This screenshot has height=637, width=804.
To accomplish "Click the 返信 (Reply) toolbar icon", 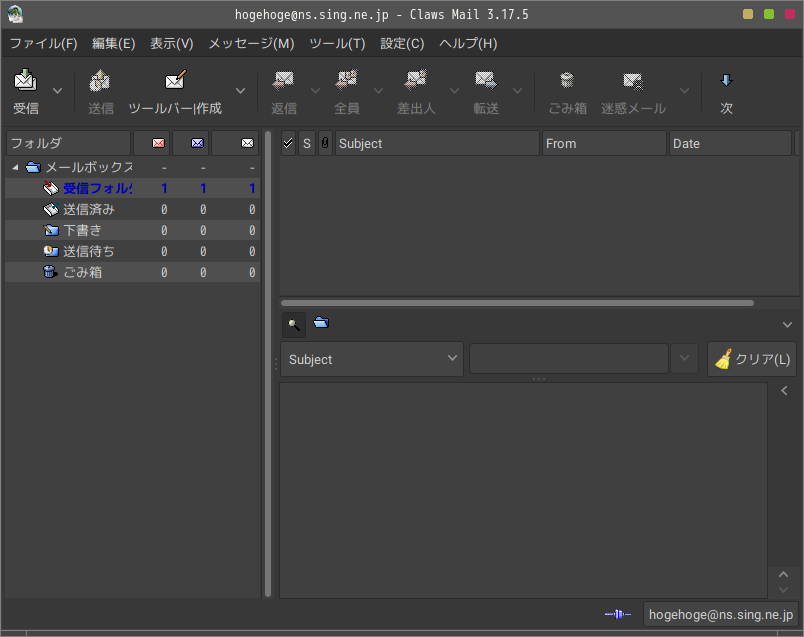I will point(284,81).
